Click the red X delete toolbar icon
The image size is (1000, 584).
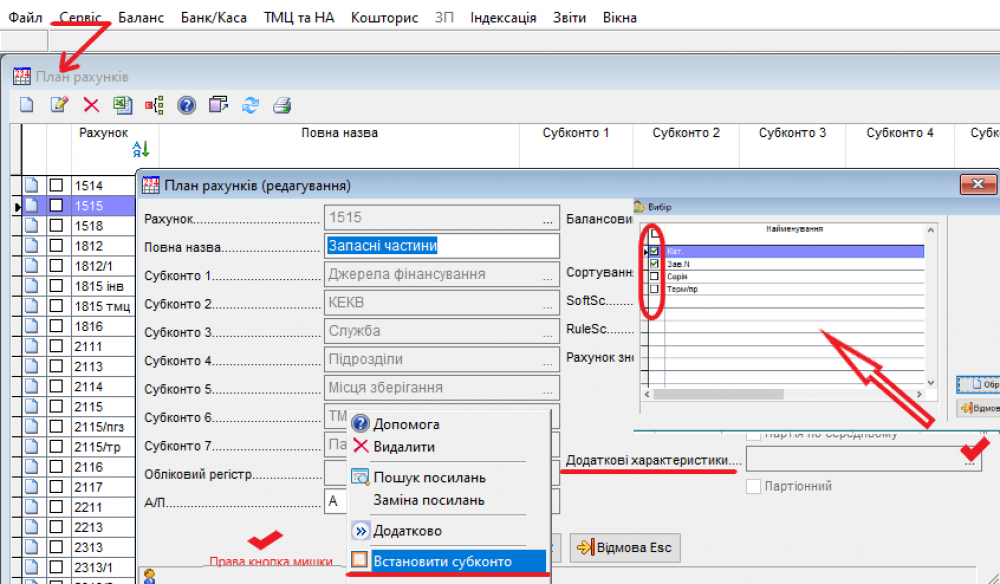coord(91,105)
